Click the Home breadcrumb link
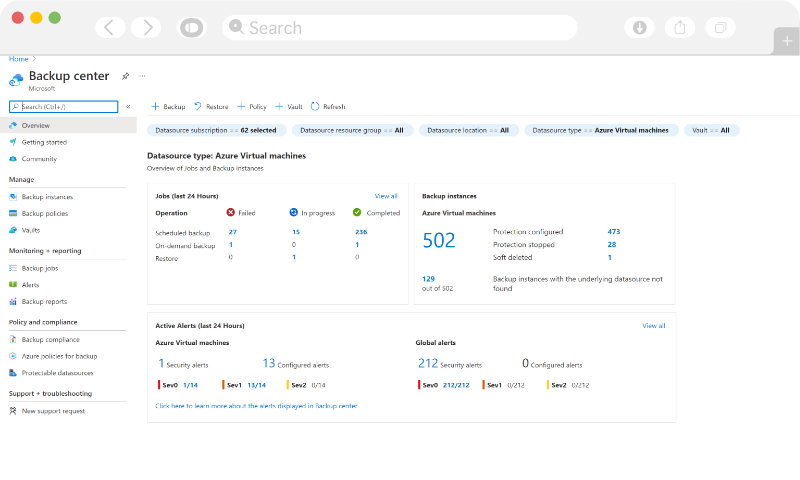This screenshot has width=800, height=480. tap(19, 59)
